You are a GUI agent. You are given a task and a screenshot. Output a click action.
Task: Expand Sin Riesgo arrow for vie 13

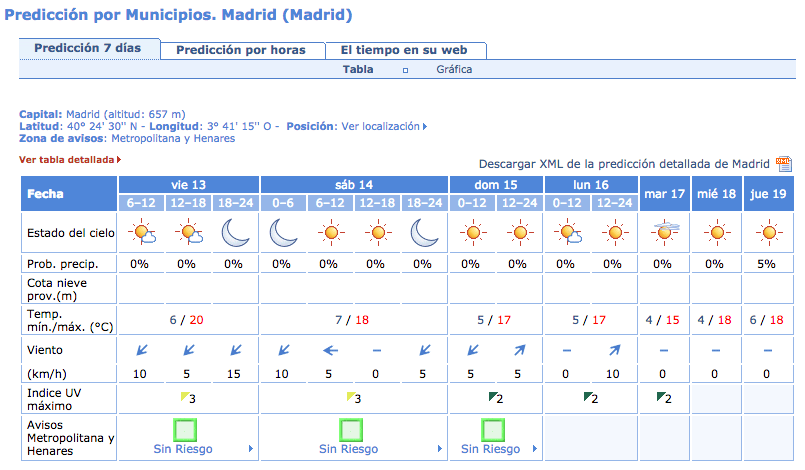tap(251, 448)
